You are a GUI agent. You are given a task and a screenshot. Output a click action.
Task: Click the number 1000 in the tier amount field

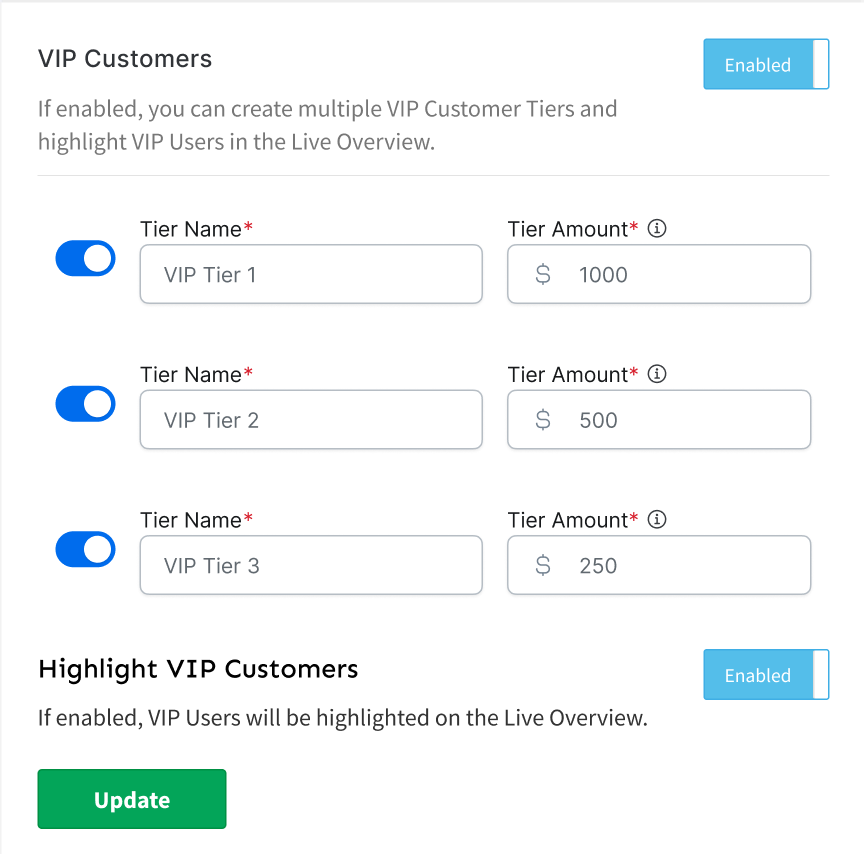603,275
